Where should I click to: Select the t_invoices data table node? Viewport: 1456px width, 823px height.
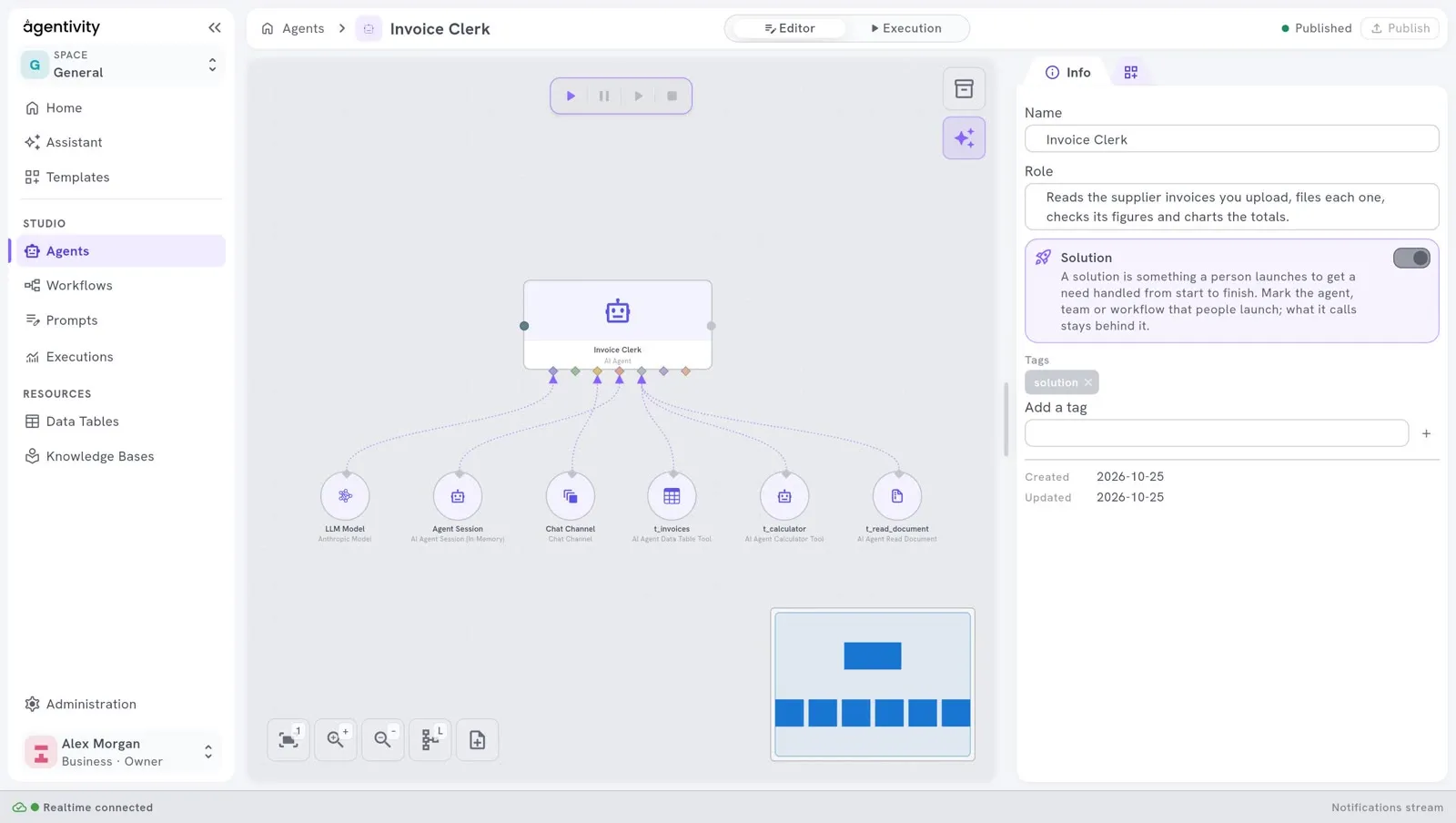point(672,496)
